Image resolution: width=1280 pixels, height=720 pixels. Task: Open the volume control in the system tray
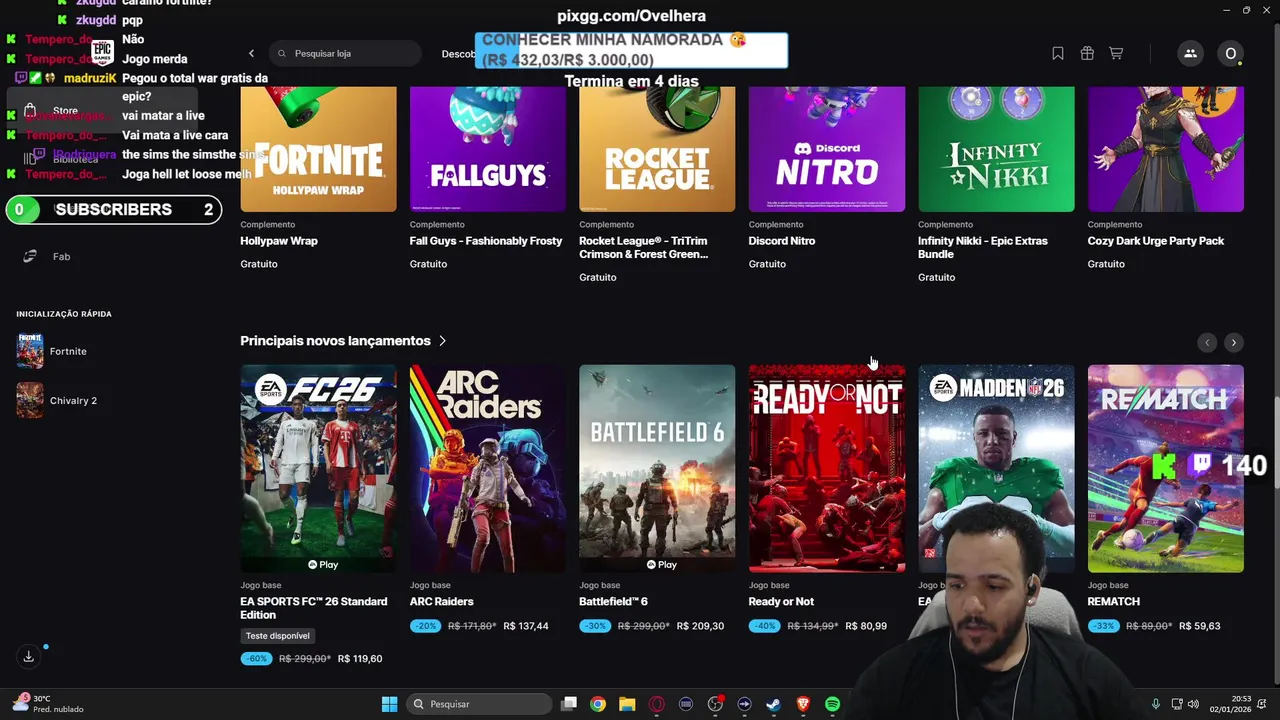pyautogui.click(x=1193, y=704)
